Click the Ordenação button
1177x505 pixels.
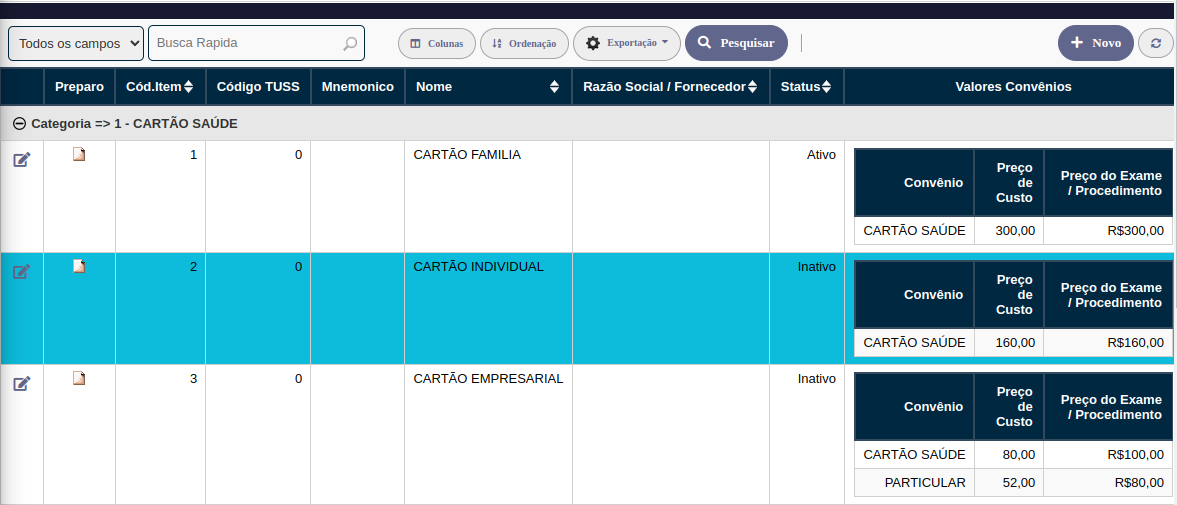point(524,44)
